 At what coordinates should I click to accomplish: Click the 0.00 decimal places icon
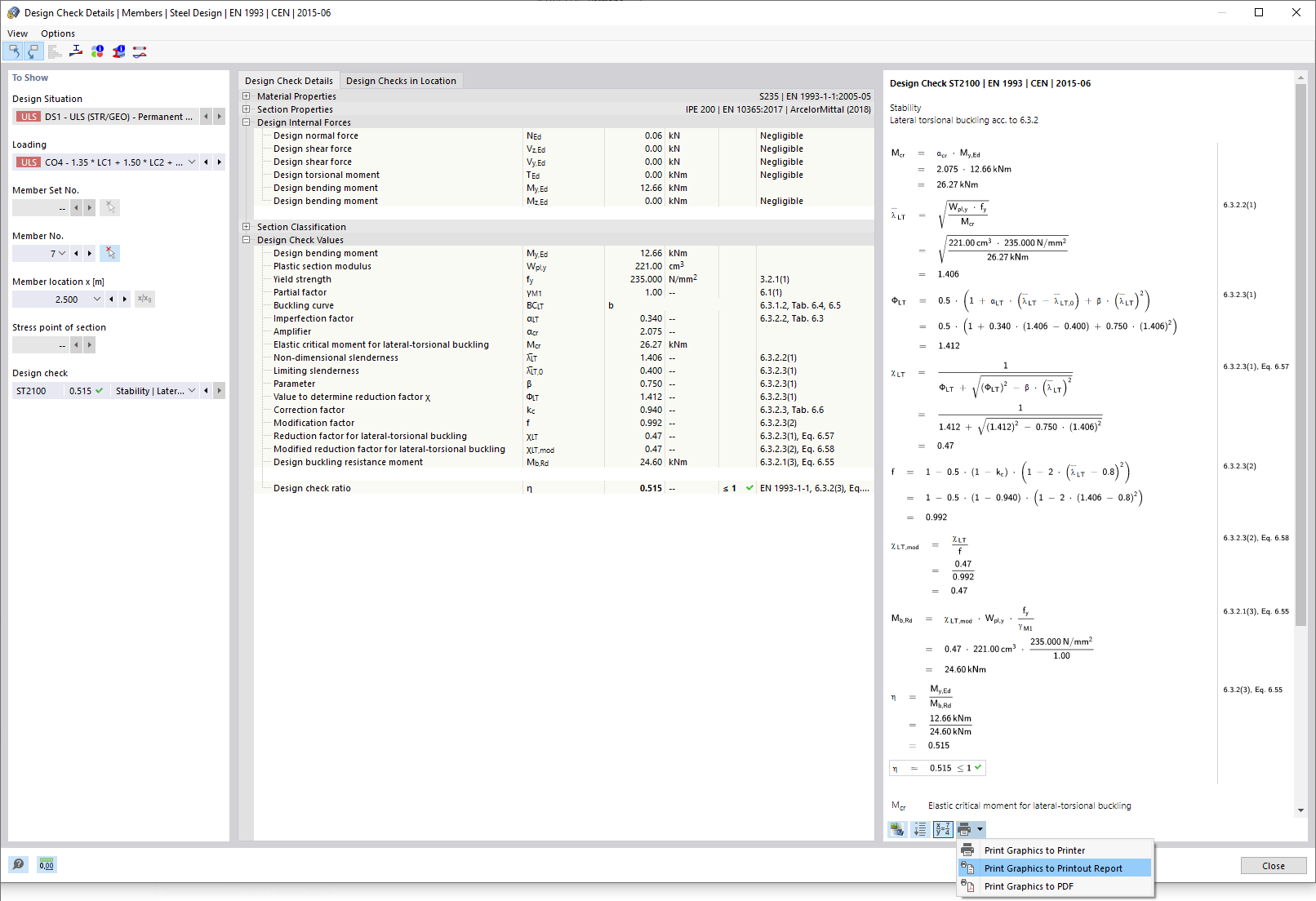click(x=47, y=864)
